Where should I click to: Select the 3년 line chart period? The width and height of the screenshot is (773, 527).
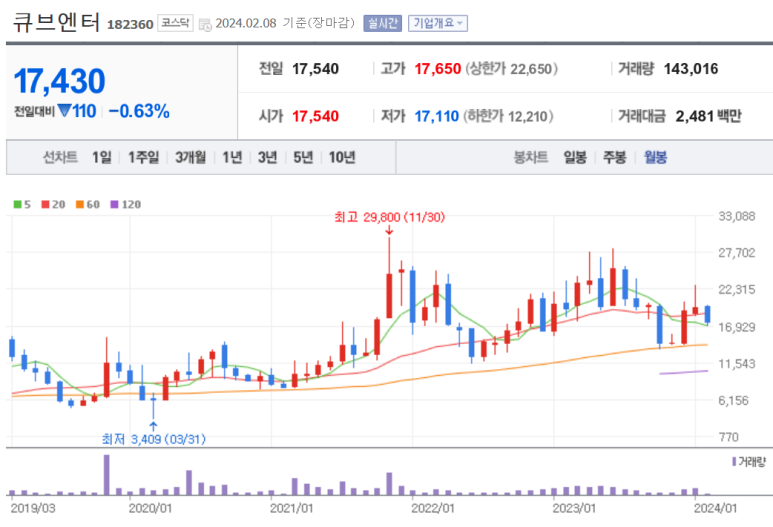click(267, 157)
